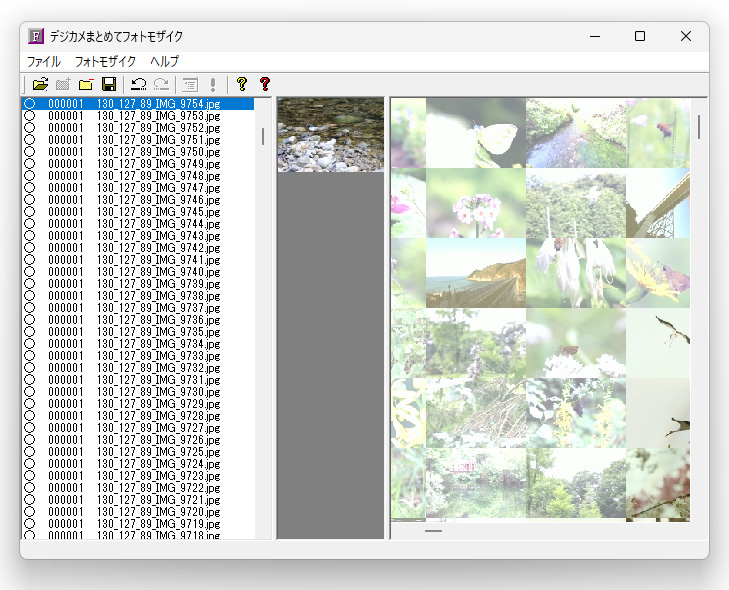Viewport: 729px width, 590px height.
Task: Click the greyed redo arrow icon
Action: [161, 84]
